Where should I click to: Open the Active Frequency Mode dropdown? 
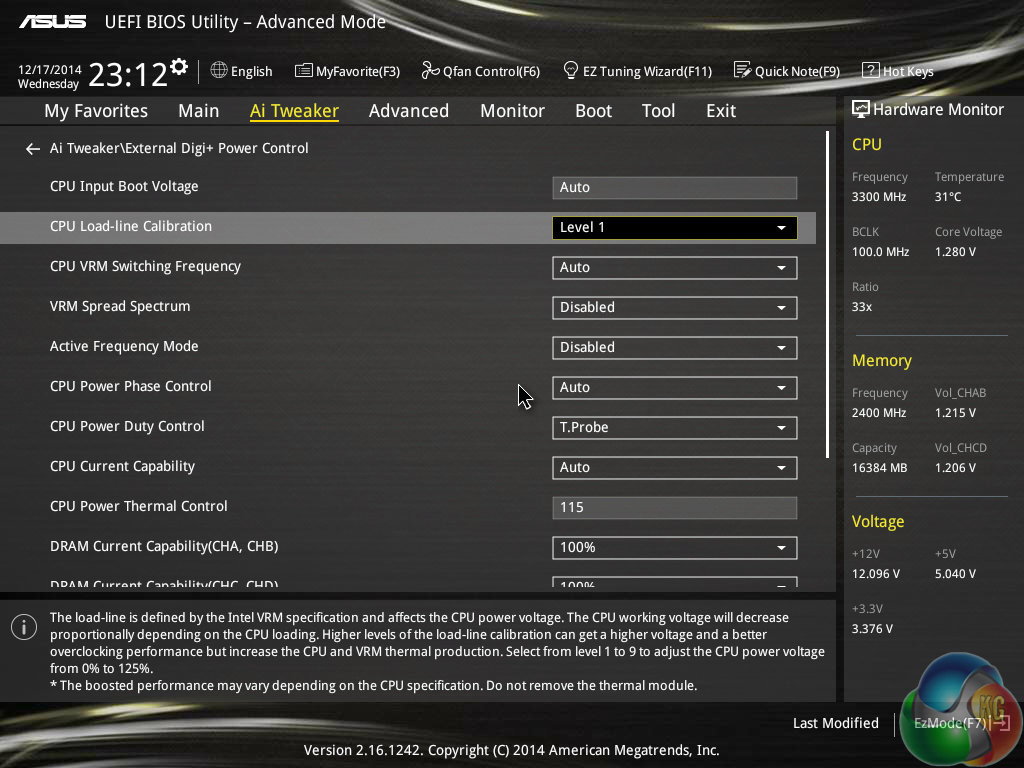click(674, 348)
